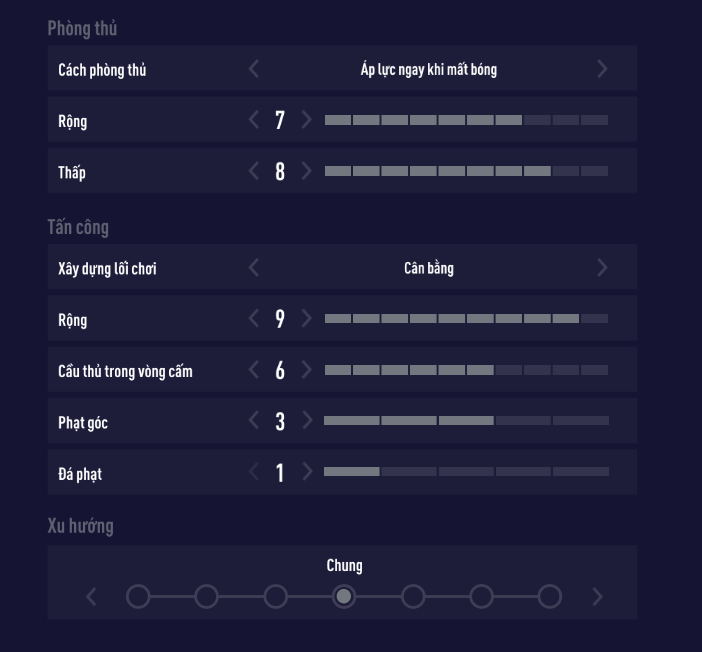Increase attacking Rộng value above 9
Viewport: 702px width, 652px height.
(x=306, y=319)
